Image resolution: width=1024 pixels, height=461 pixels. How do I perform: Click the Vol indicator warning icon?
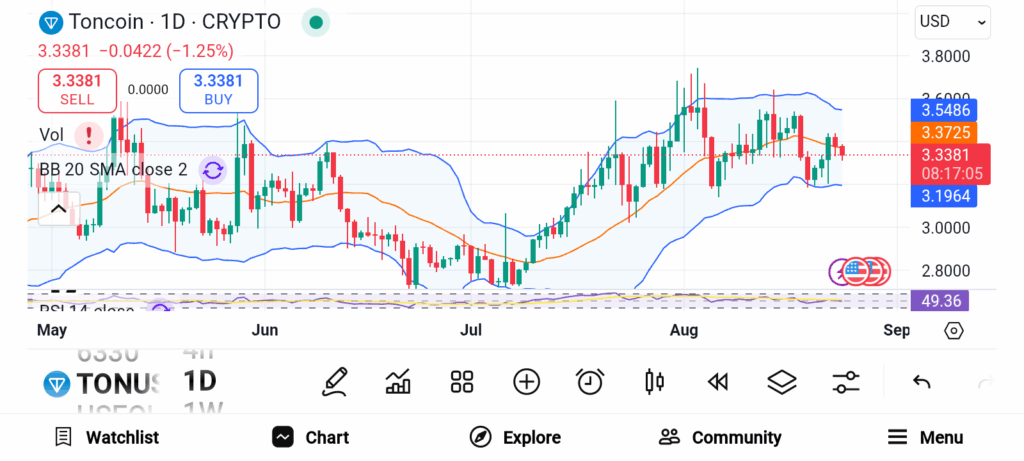(90, 134)
